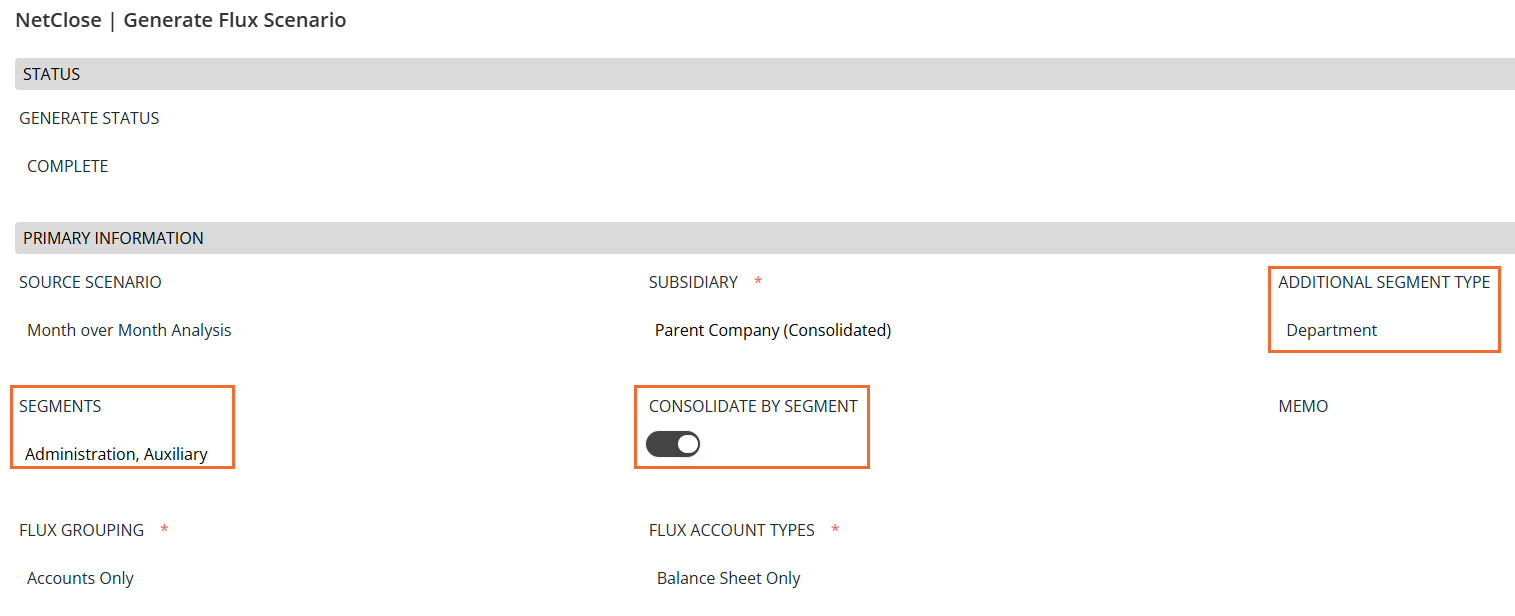Click the MEMO field label

tap(1303, 406)
